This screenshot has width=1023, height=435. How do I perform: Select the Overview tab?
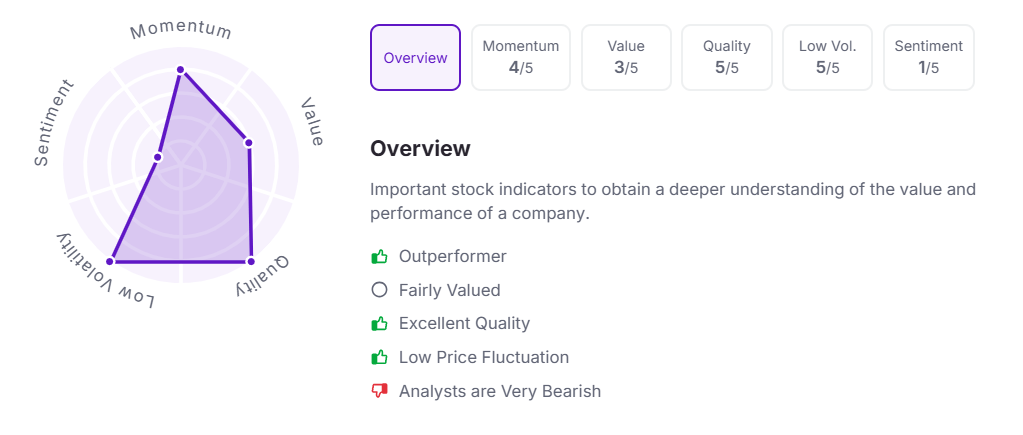click(415, 58)
